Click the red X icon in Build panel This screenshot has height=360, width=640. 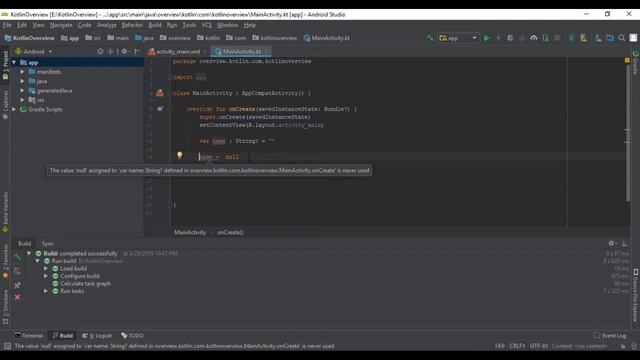(x=17, y=297)
